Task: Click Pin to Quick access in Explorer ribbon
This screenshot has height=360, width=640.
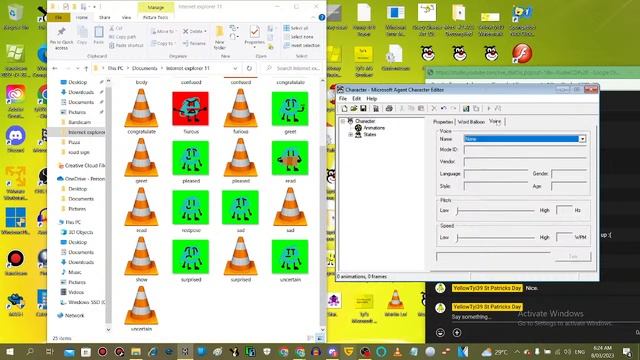Action: click(61, 37)
